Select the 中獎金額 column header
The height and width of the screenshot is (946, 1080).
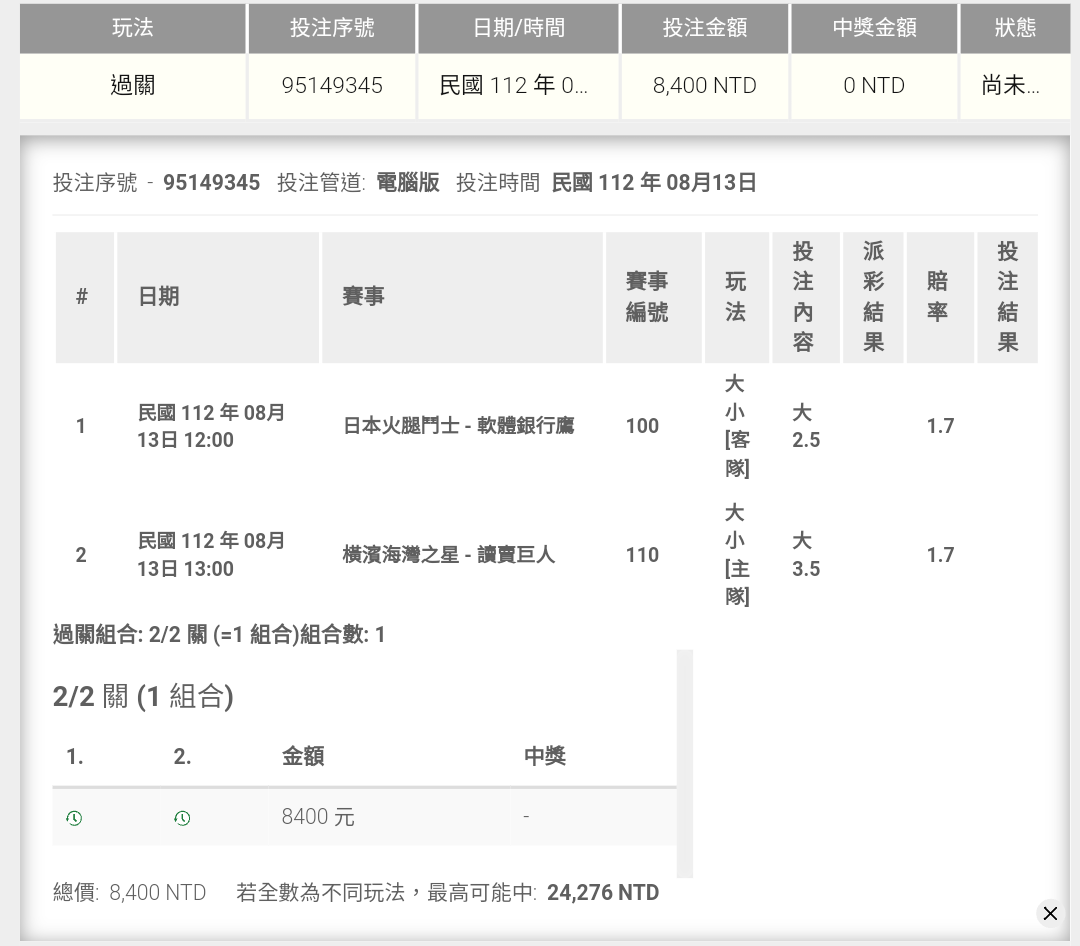pos(874,28)
